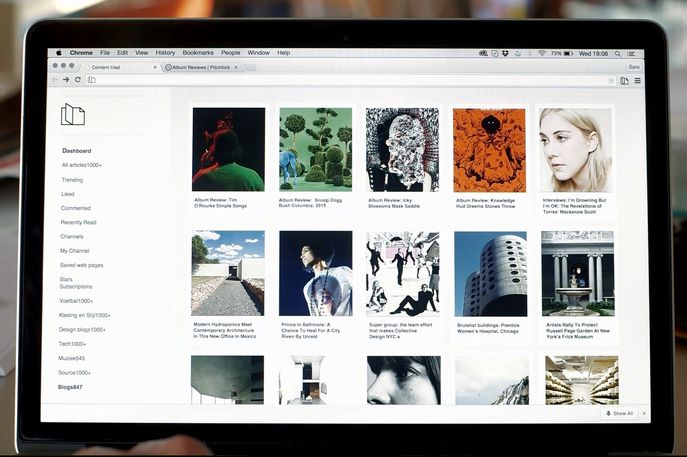Close the Content tiled tab
Image resolution: width=687 pixels, height=457 pixels.
[x=155, y=67]
